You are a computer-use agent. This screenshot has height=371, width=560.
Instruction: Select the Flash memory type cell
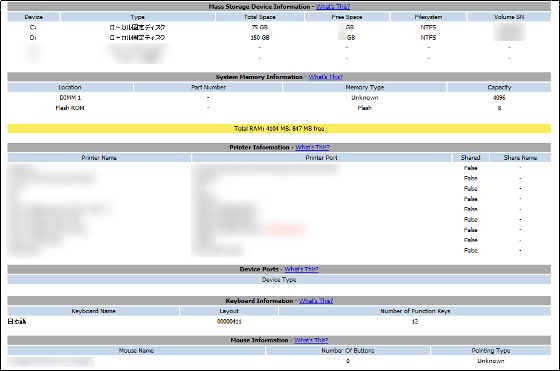tap(365, 108)
